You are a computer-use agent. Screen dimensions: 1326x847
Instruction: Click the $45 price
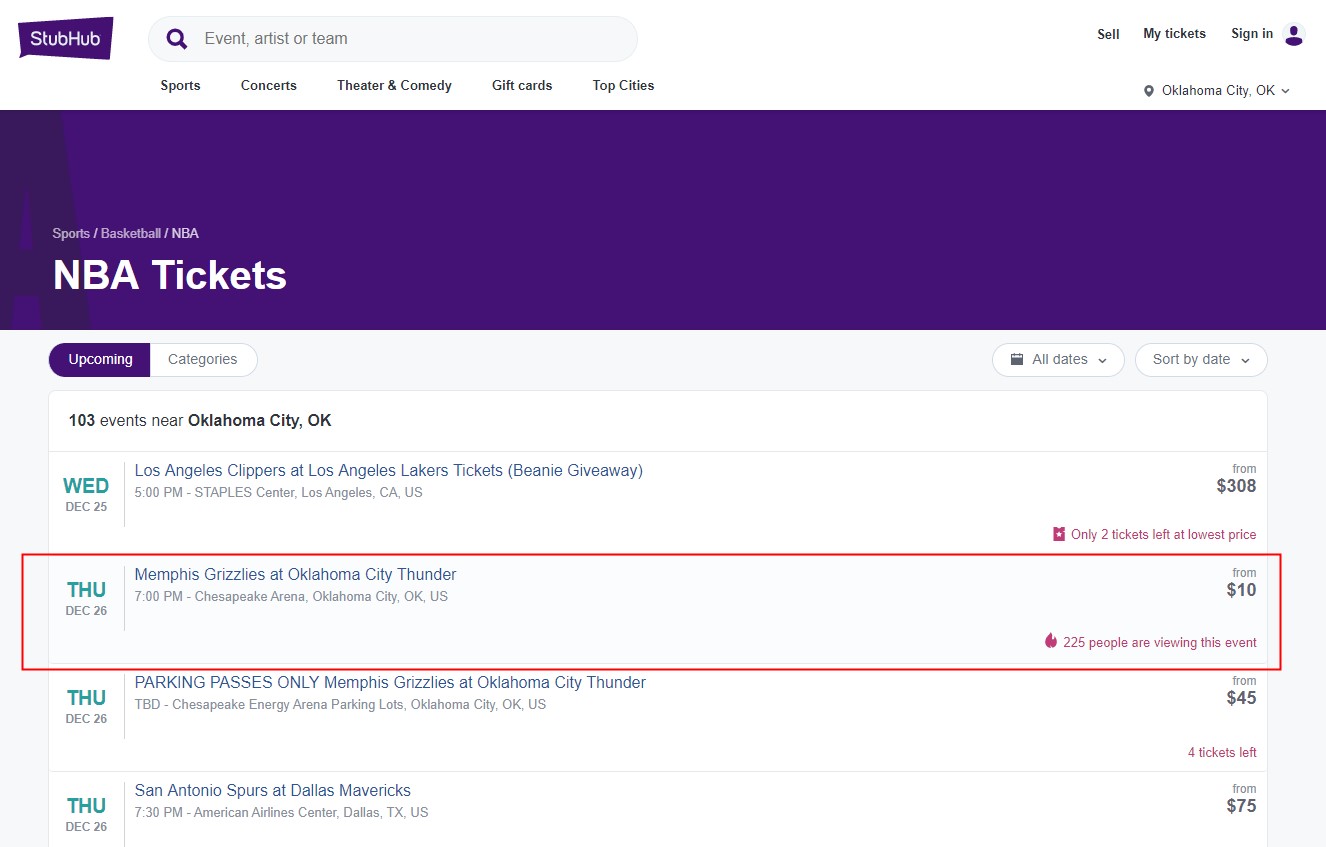[x=1241, y=698]
